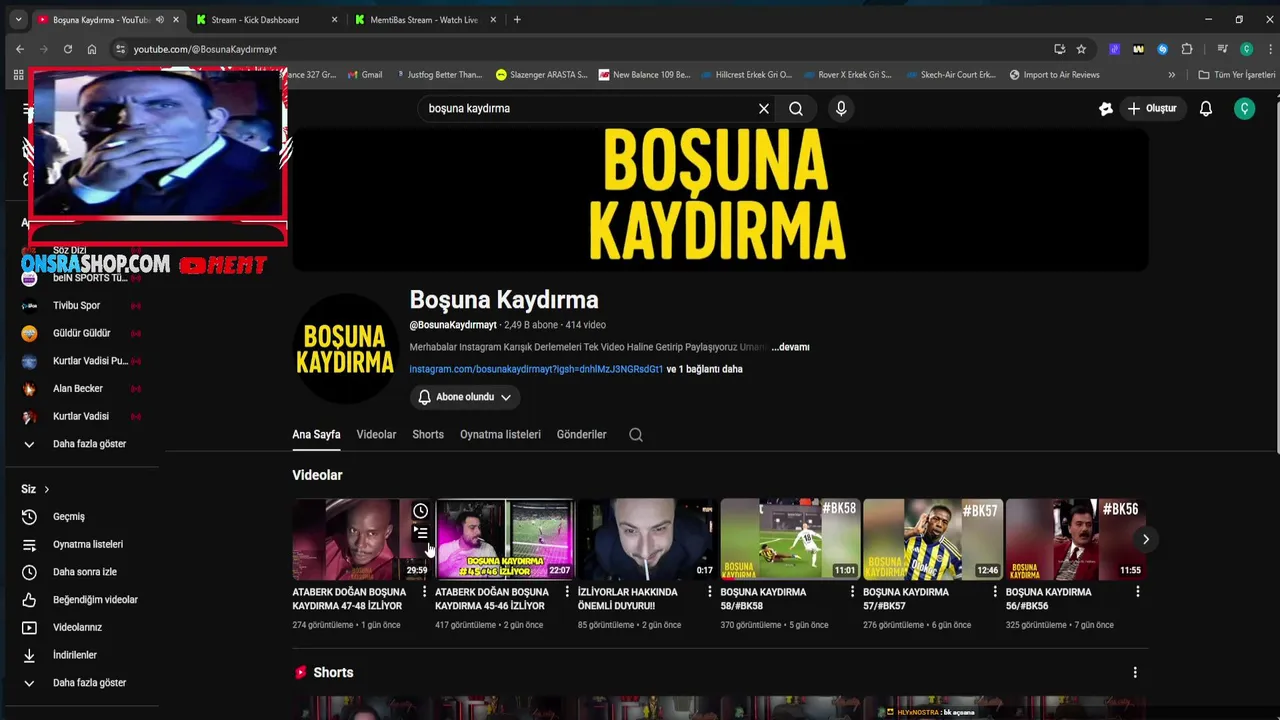Viewport: 1280px width, 720px height.
Task: Add the 47-48 İzliyor video to the queue with the list icon
Action: [x=421, y=533]
